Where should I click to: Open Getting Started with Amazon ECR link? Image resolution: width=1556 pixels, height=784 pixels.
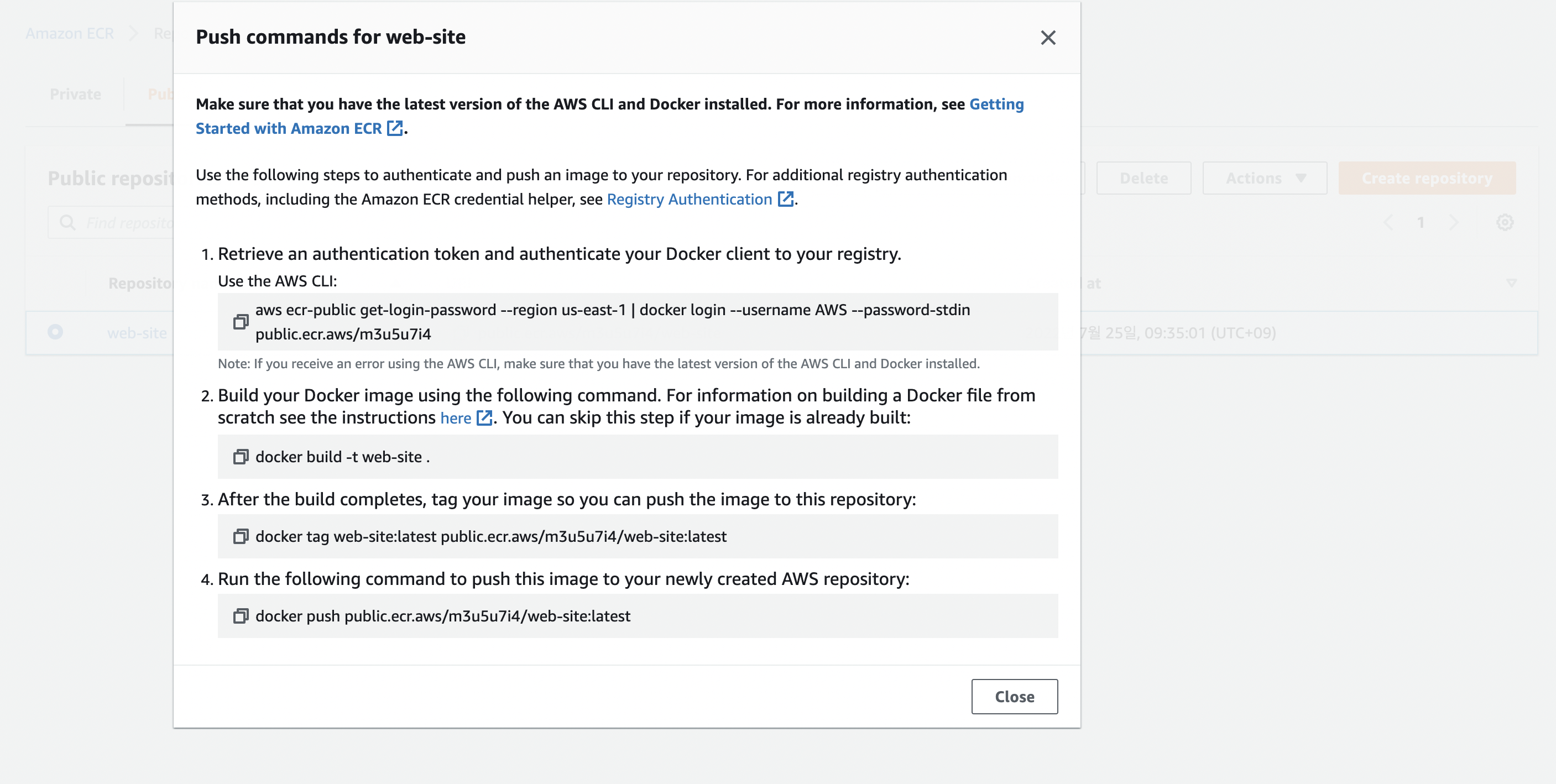288,129
